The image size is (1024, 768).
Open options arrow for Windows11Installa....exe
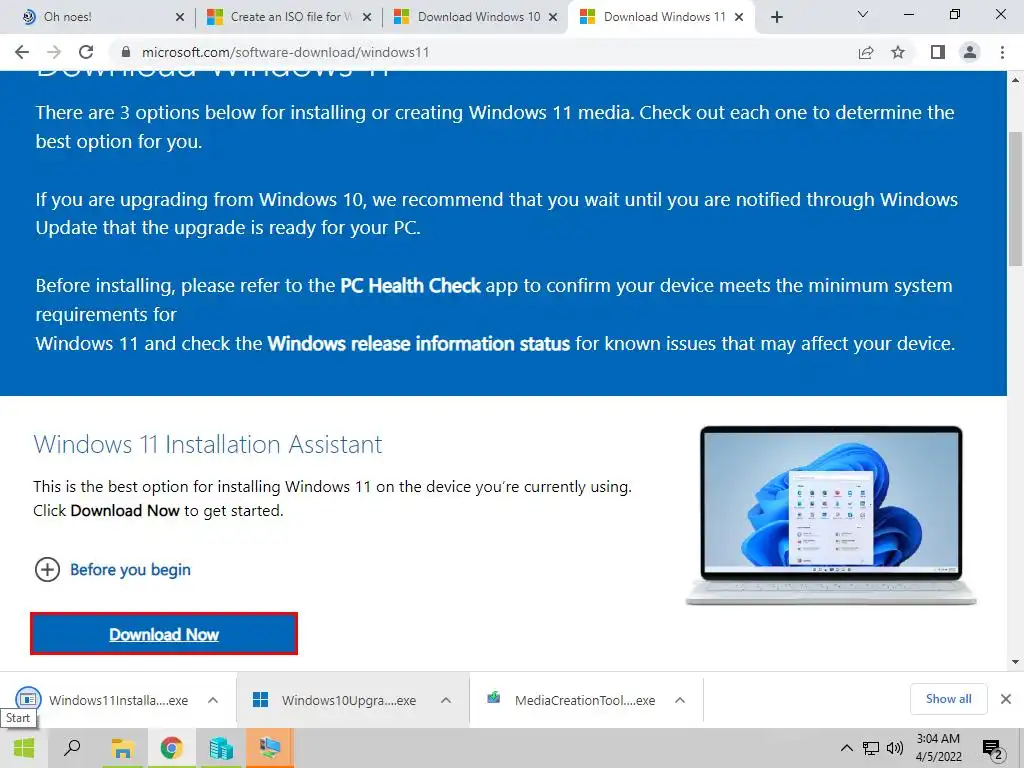tap(213, 700)
